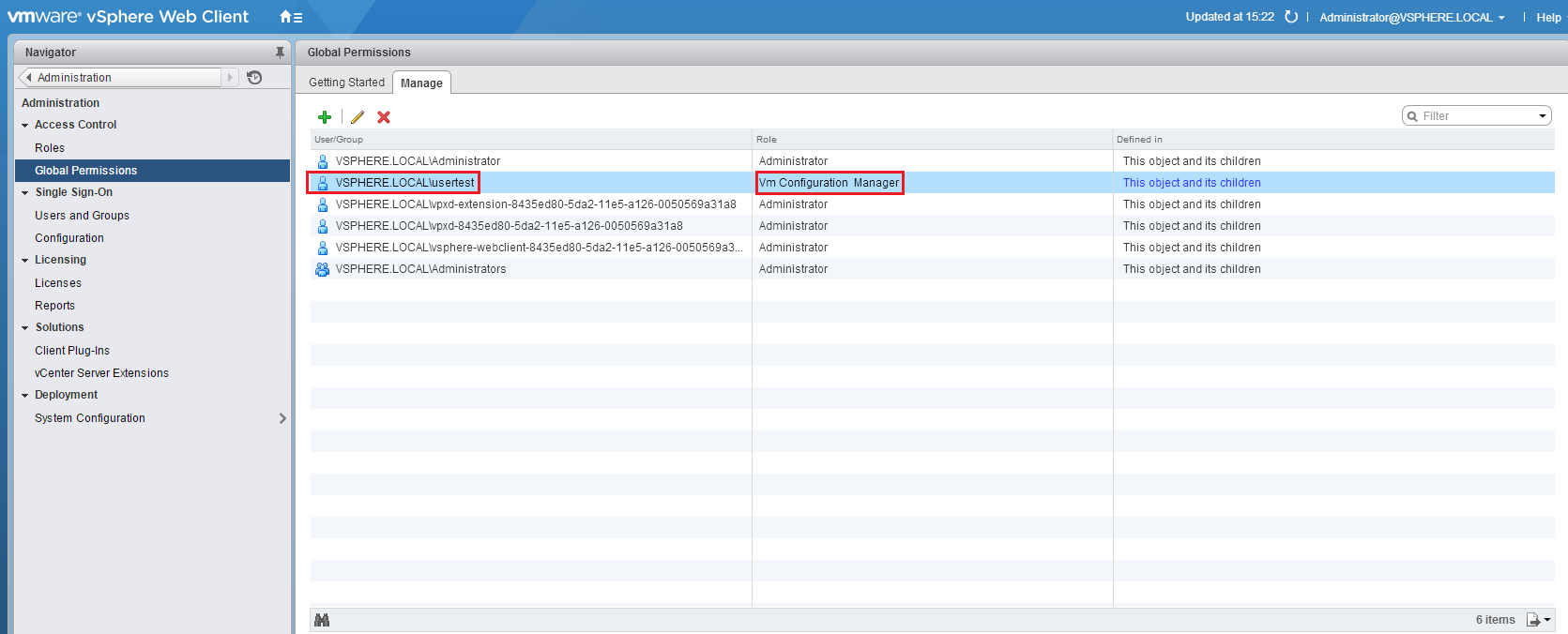
Task: Select VSPHERE.LOCAL\Administrator row text
Action: 418,161
